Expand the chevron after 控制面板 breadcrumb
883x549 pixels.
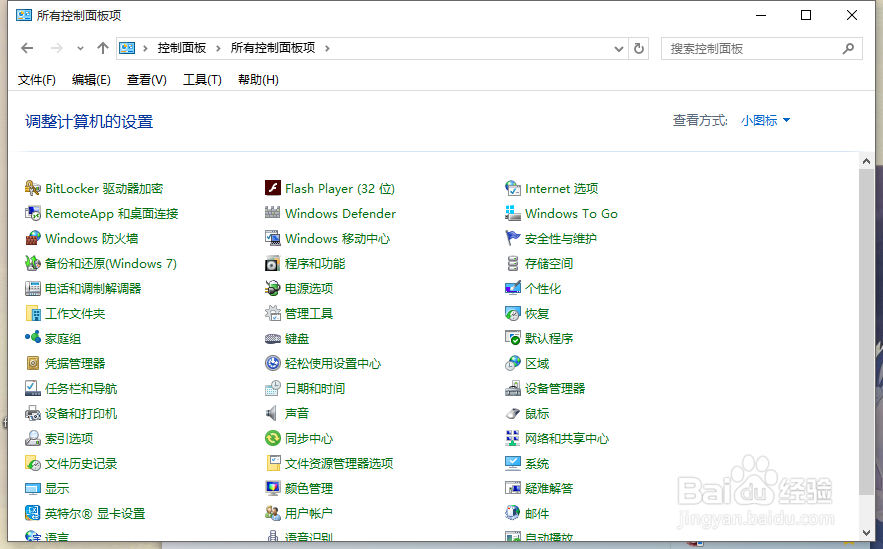click(218, 48)
